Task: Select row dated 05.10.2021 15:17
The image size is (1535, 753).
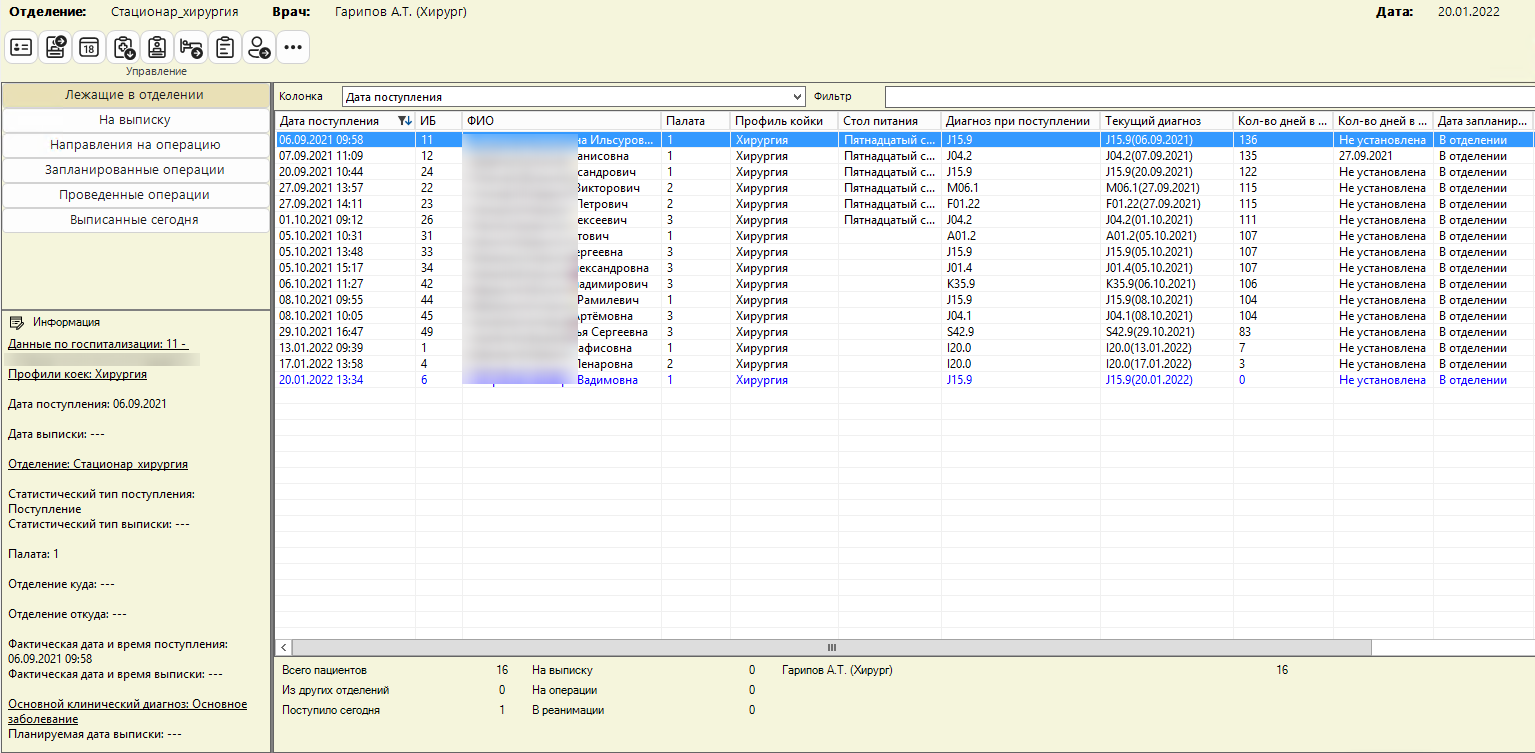Action: [x=905, y=268]
